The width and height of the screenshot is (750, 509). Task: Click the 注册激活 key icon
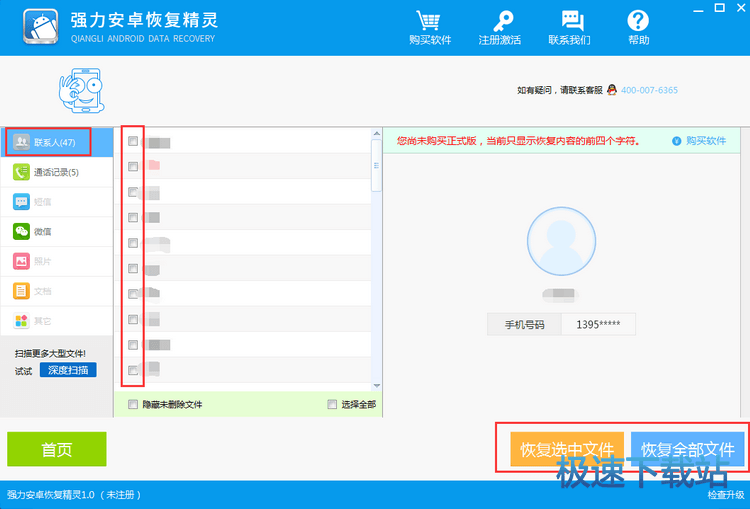503,21
